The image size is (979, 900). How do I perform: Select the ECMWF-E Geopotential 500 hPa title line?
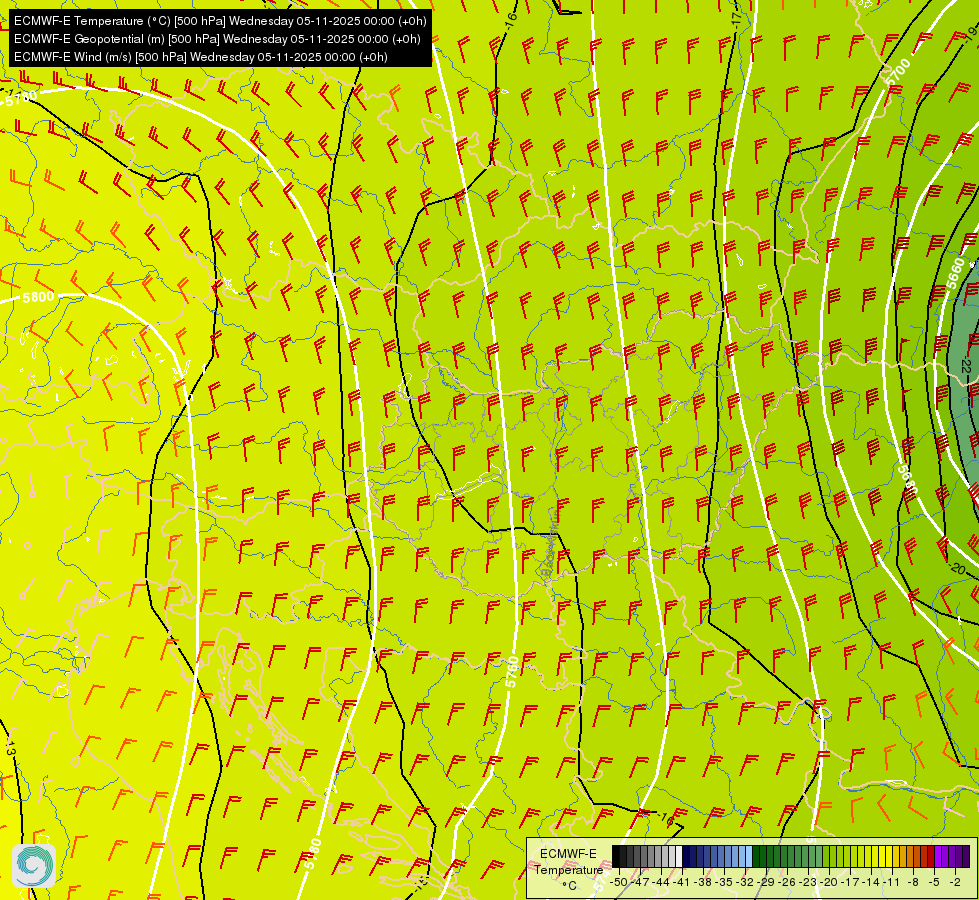point(217,39)
